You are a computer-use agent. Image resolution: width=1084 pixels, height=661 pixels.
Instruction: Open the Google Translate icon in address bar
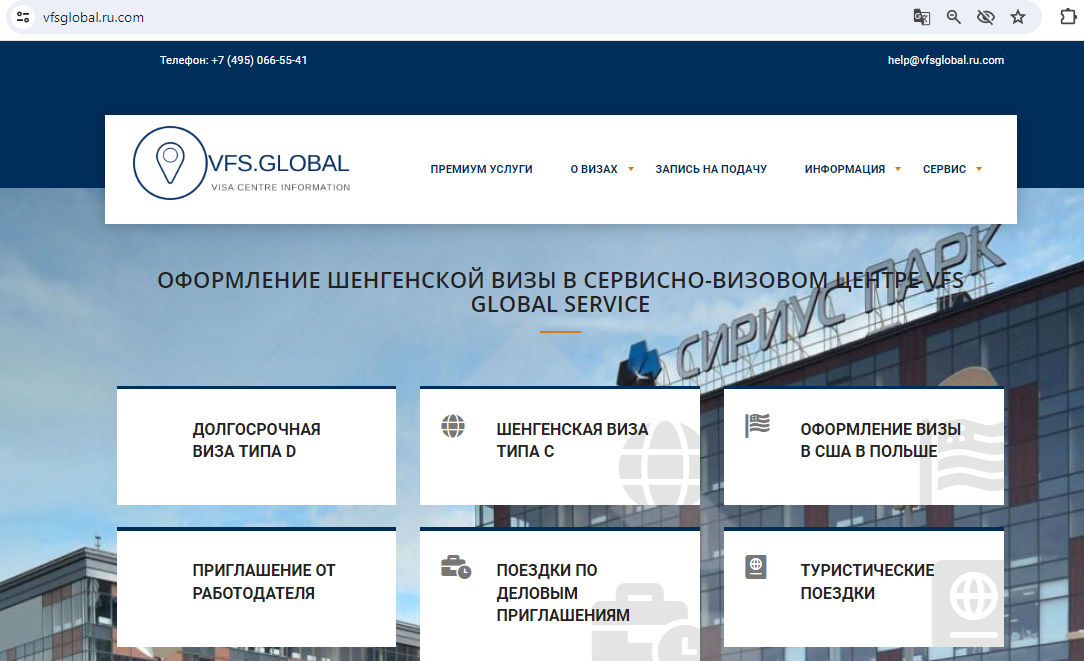[x=922, y=17]
